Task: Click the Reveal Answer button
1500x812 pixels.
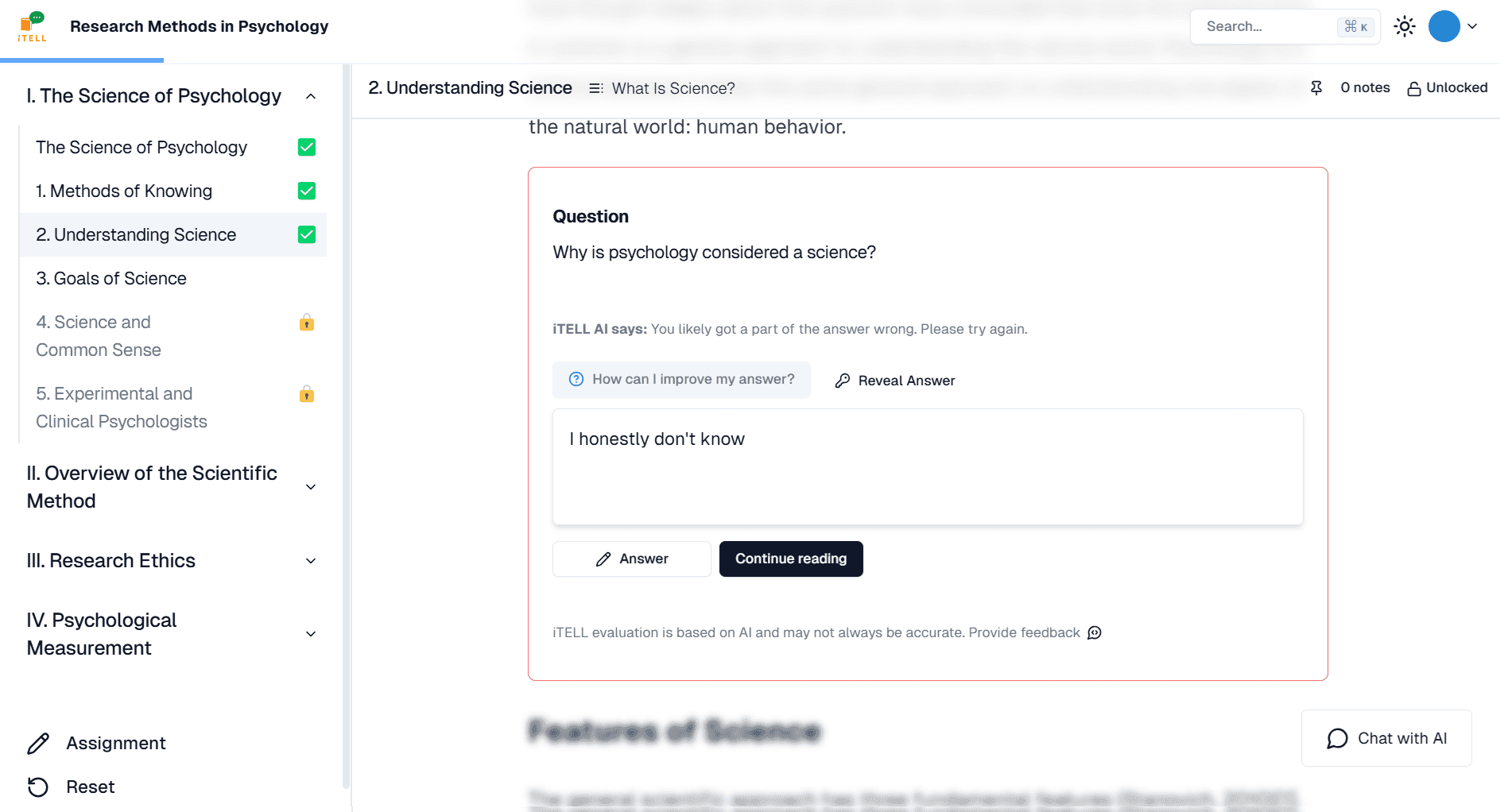Action: click(895, 381)
